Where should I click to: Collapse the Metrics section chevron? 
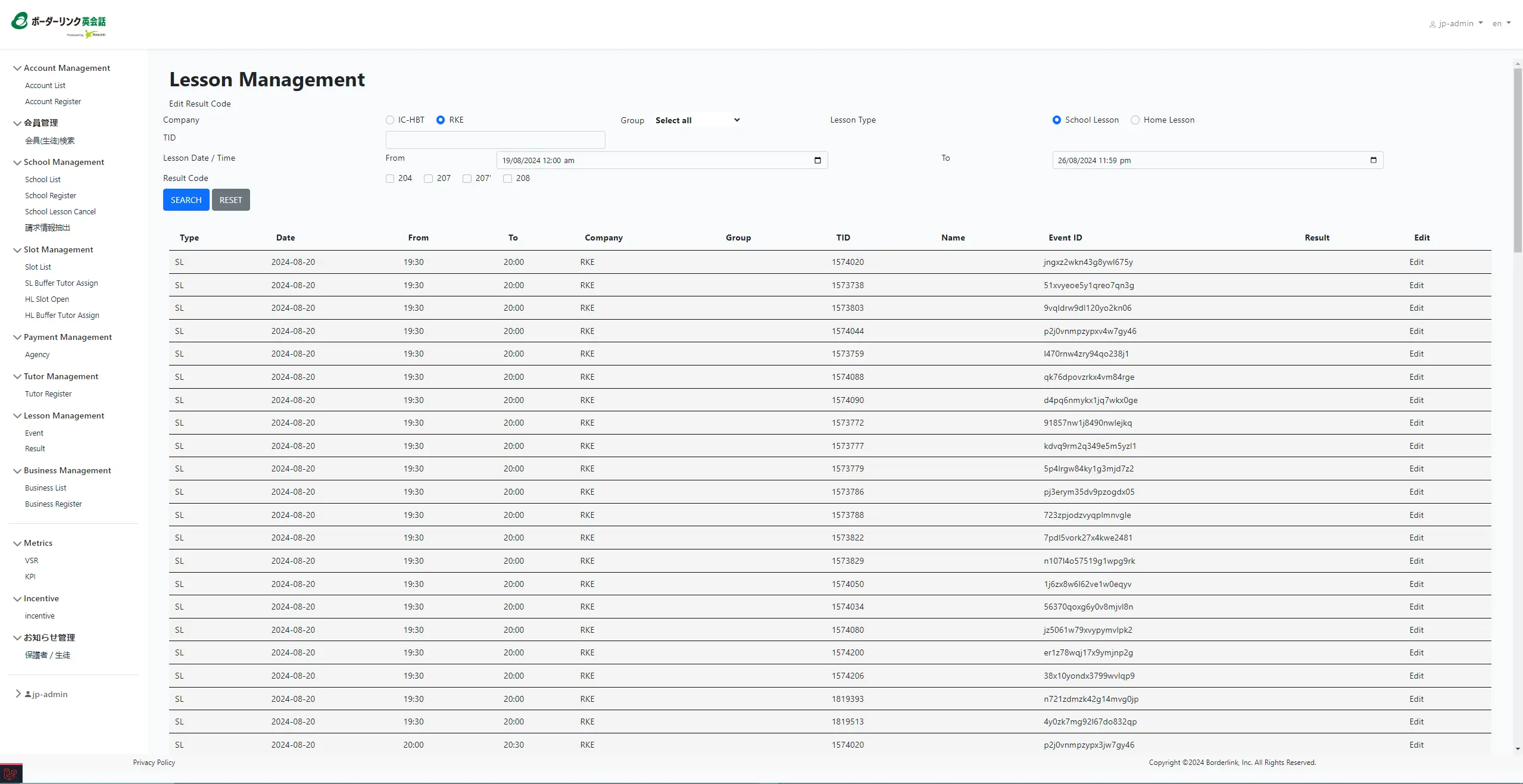point(17,544)
